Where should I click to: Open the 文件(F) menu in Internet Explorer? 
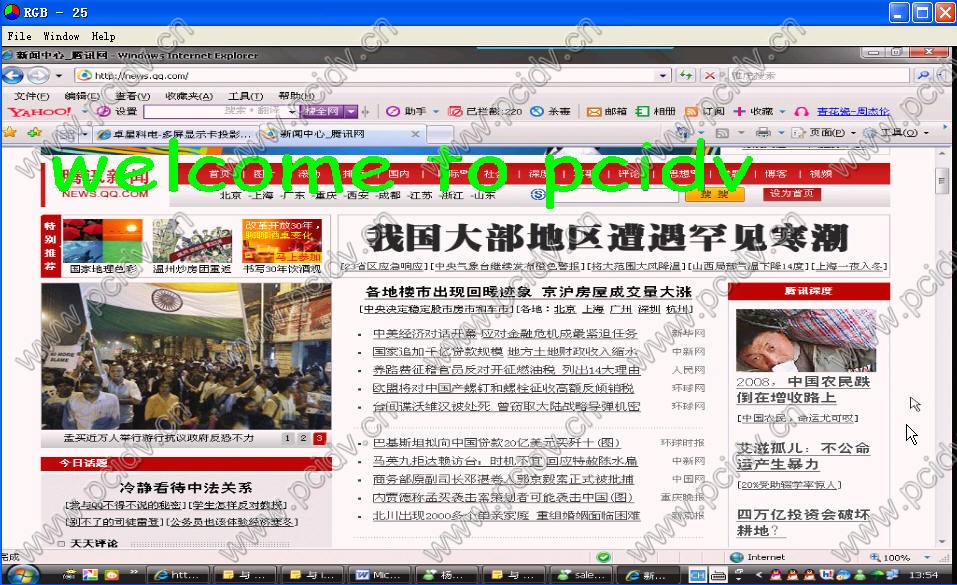[31, 96]
